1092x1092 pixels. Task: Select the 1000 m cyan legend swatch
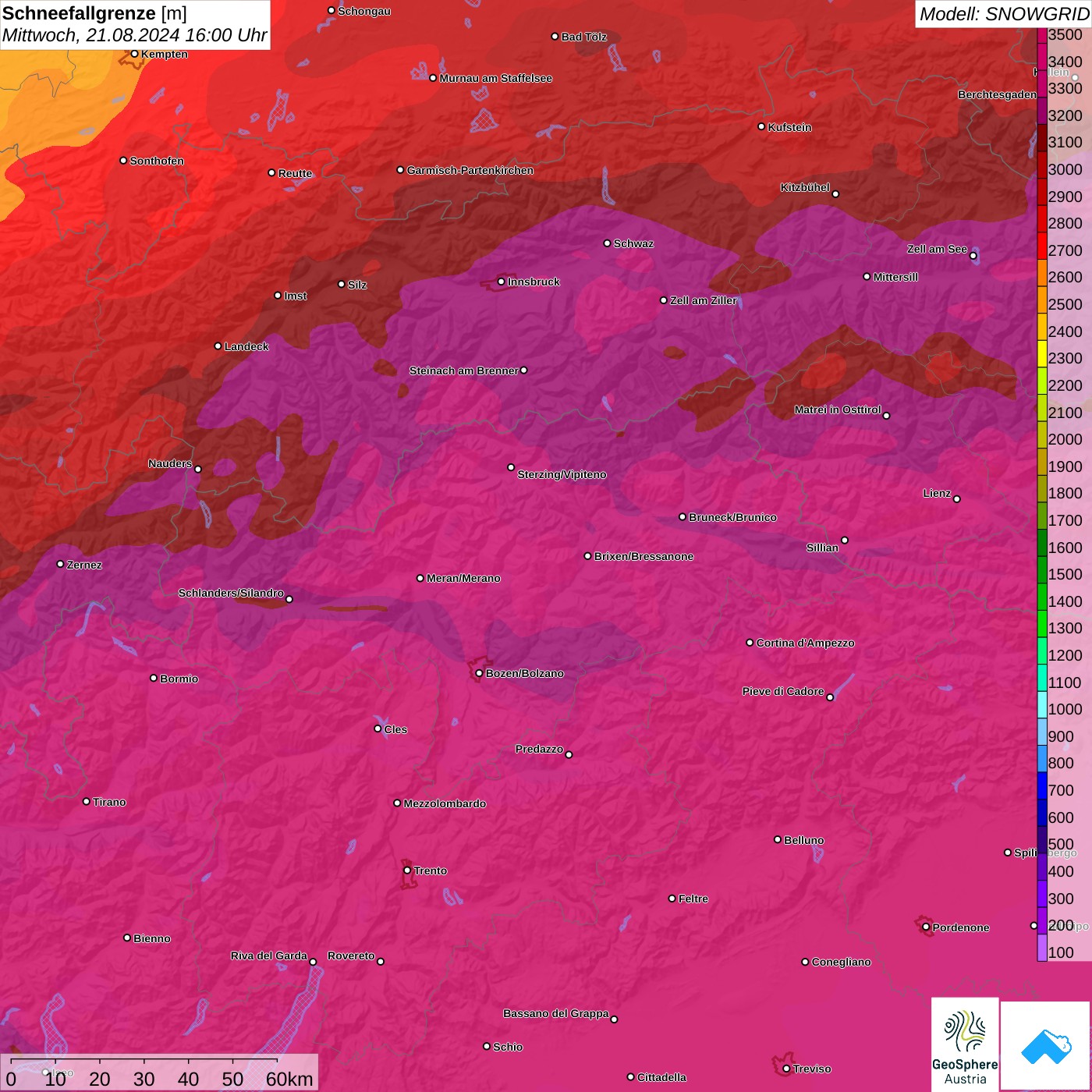click(x=1041, y=704)
